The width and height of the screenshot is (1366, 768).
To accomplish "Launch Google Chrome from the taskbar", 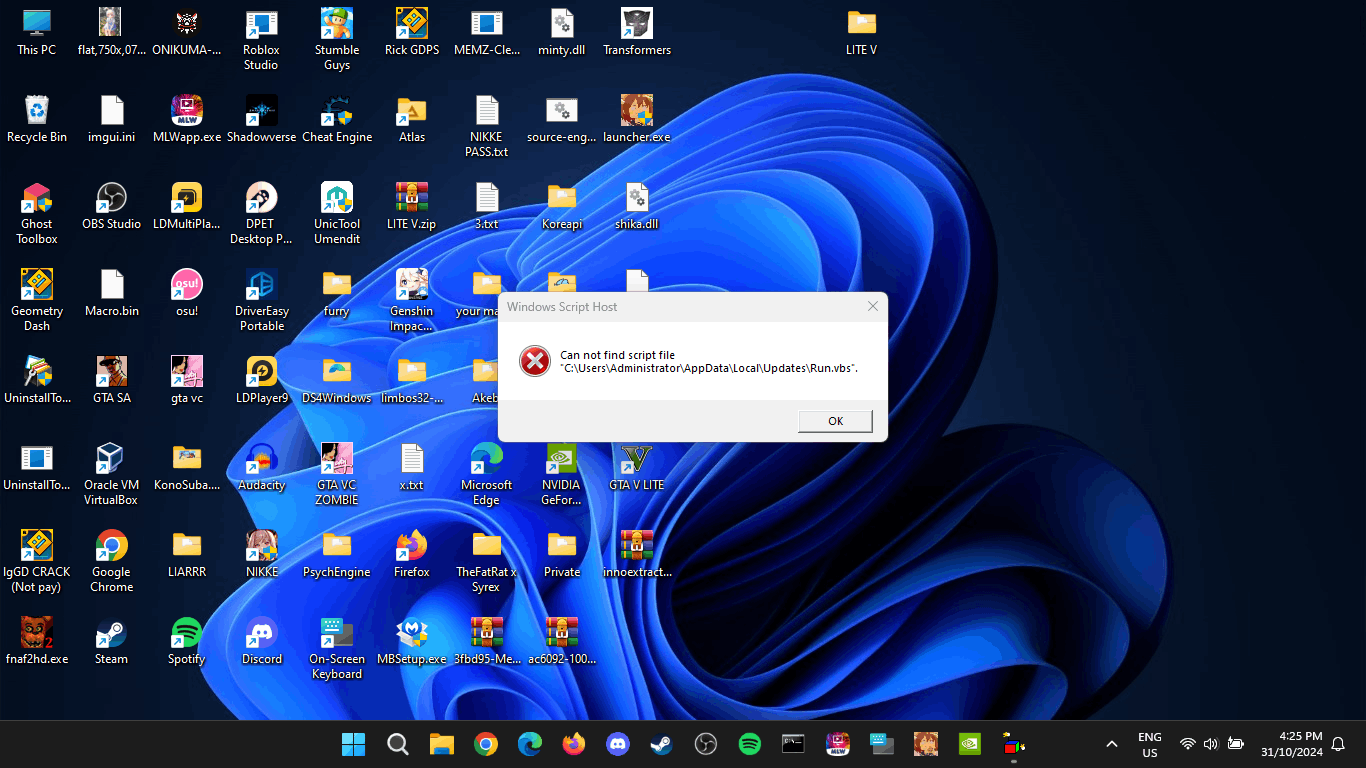I will 486,744.
